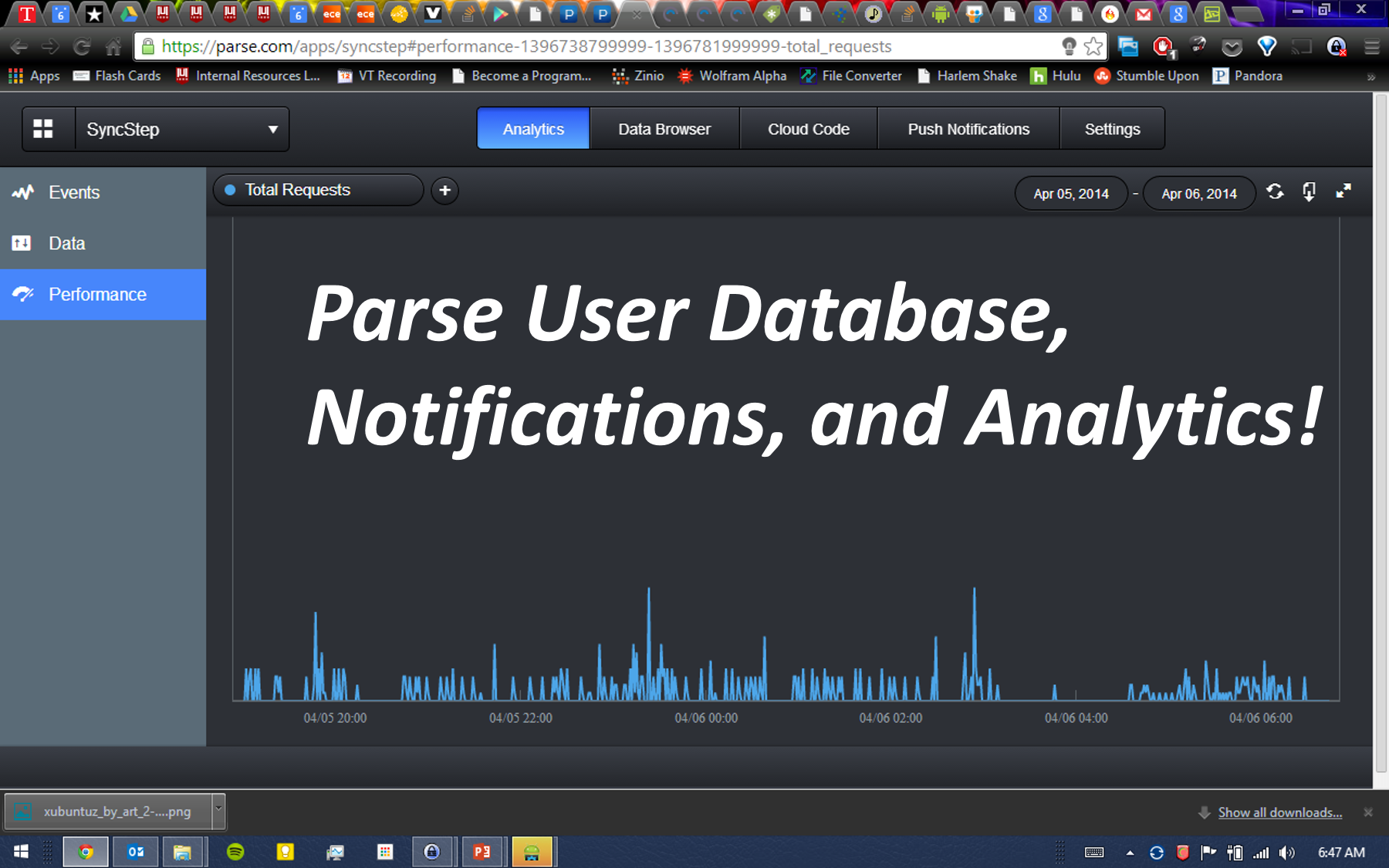
Task: Open Outlook from the taskbar
Action: 136,852
